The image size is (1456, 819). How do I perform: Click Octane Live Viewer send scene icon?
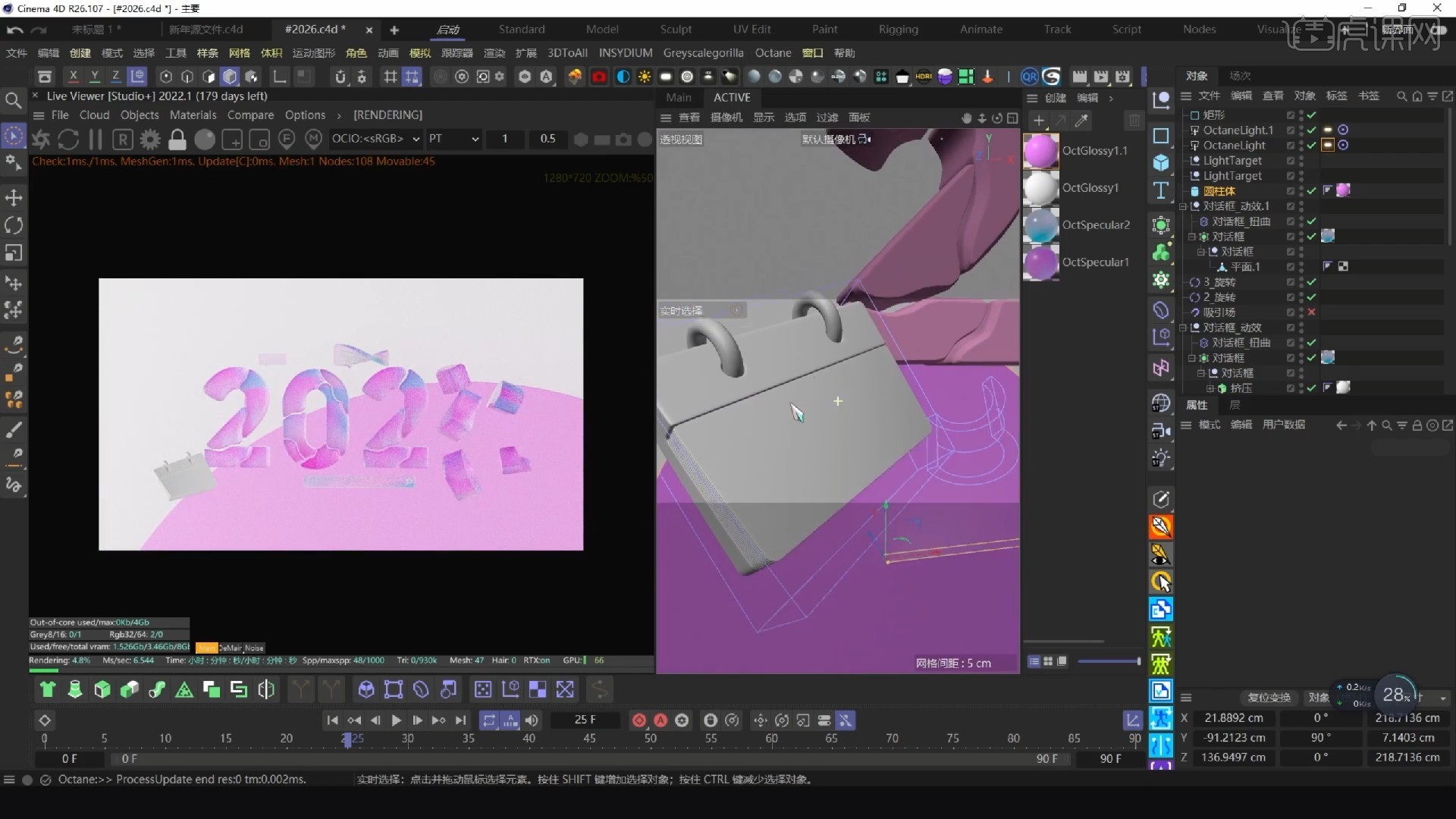(x=41, y=140)
